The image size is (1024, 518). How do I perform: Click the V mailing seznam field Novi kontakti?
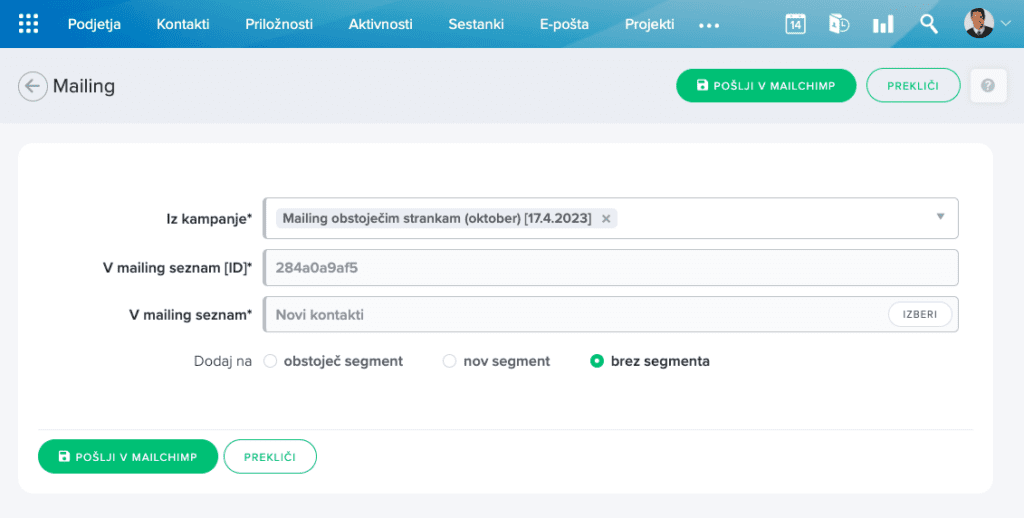[611, 314]
